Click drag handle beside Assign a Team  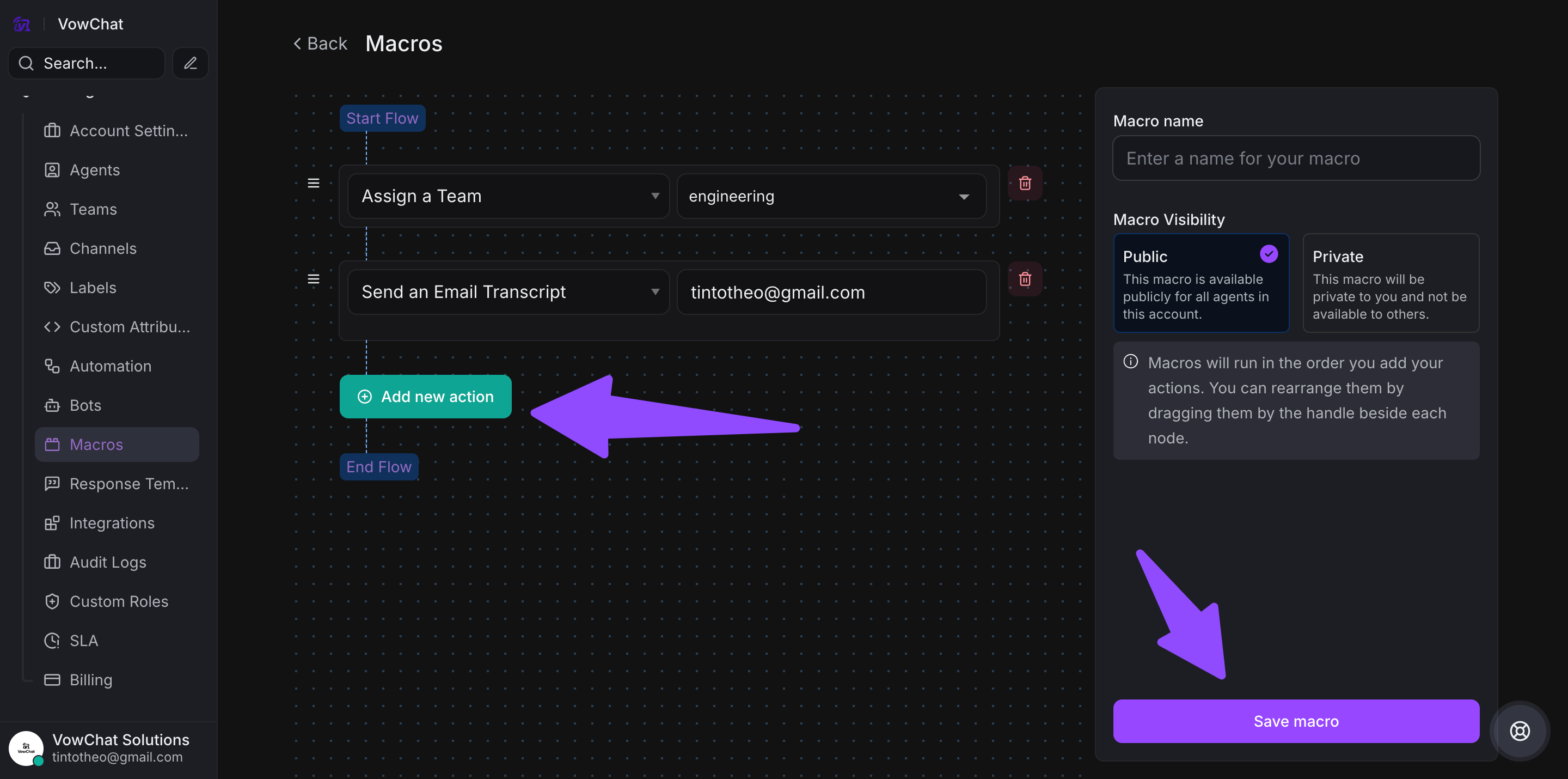pos(314,182)
